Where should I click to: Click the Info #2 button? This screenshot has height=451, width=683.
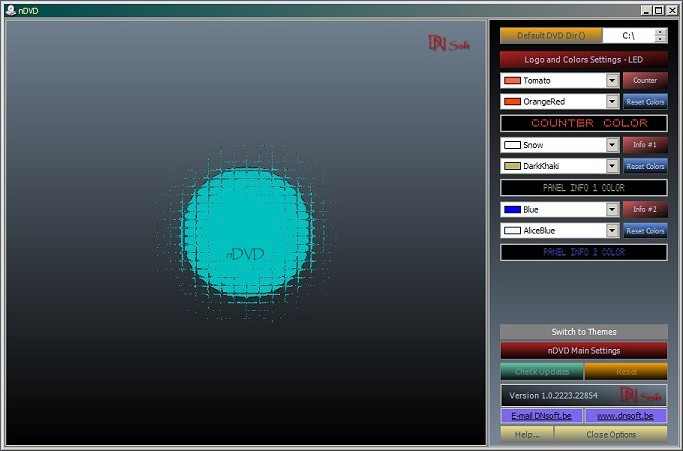(x=645, y=209)
